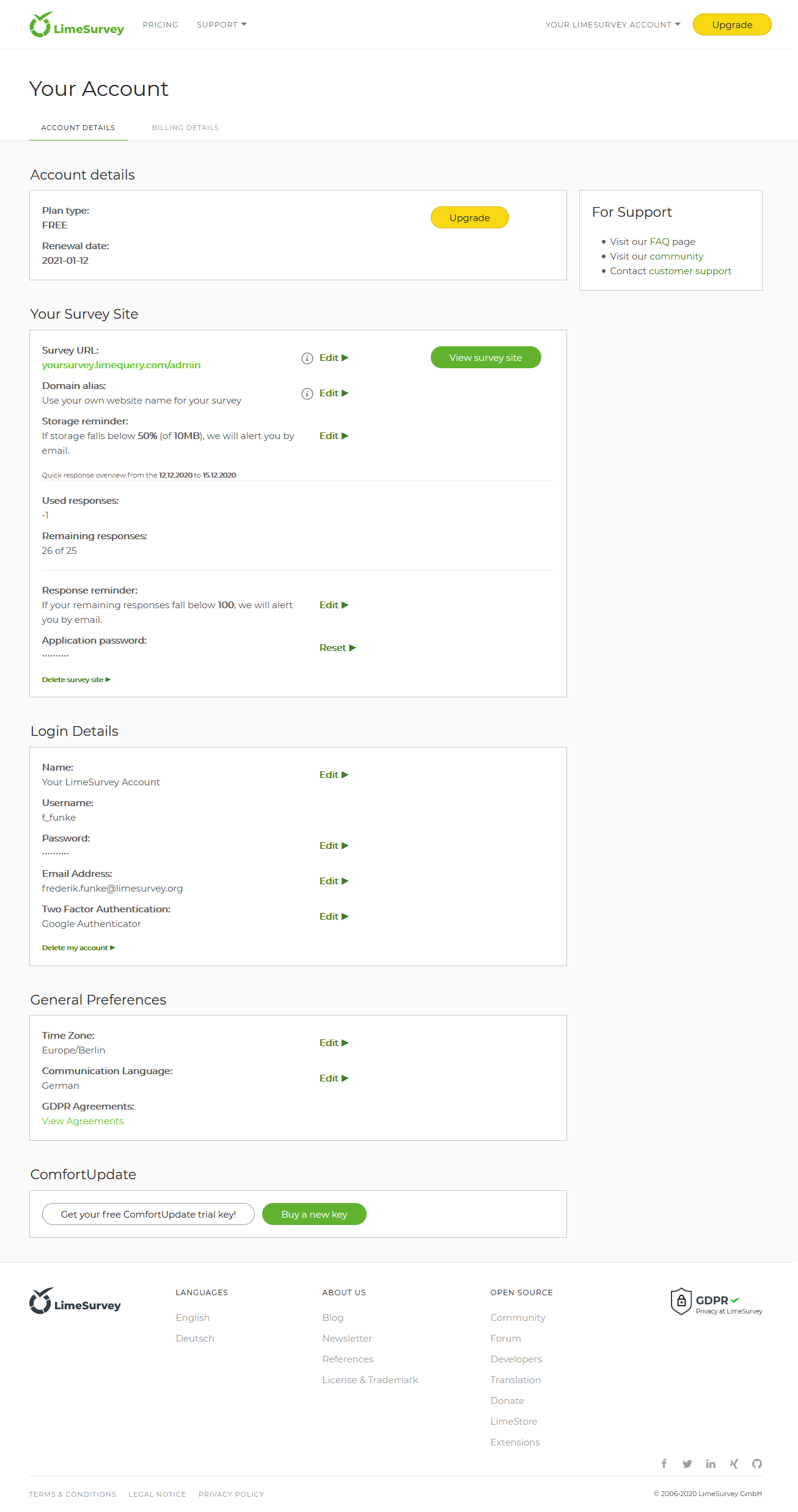The width and height of the screenshot is (798, 1512).
Task: Click the Survey URL info icon
Action: click(x=307, y=358)
